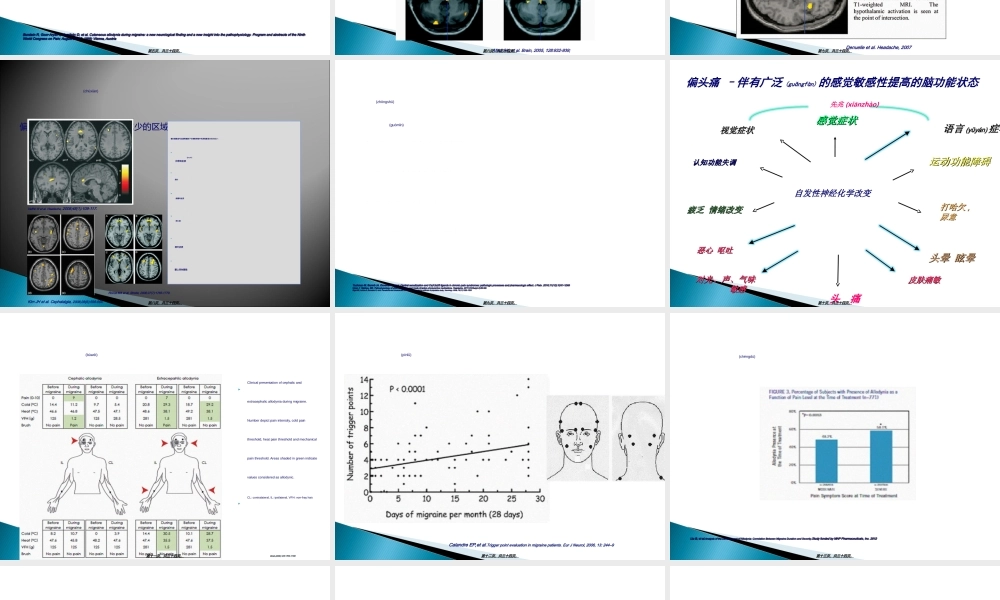
Task: Click the green 感觉症状 label
Action: coord(837,121)
